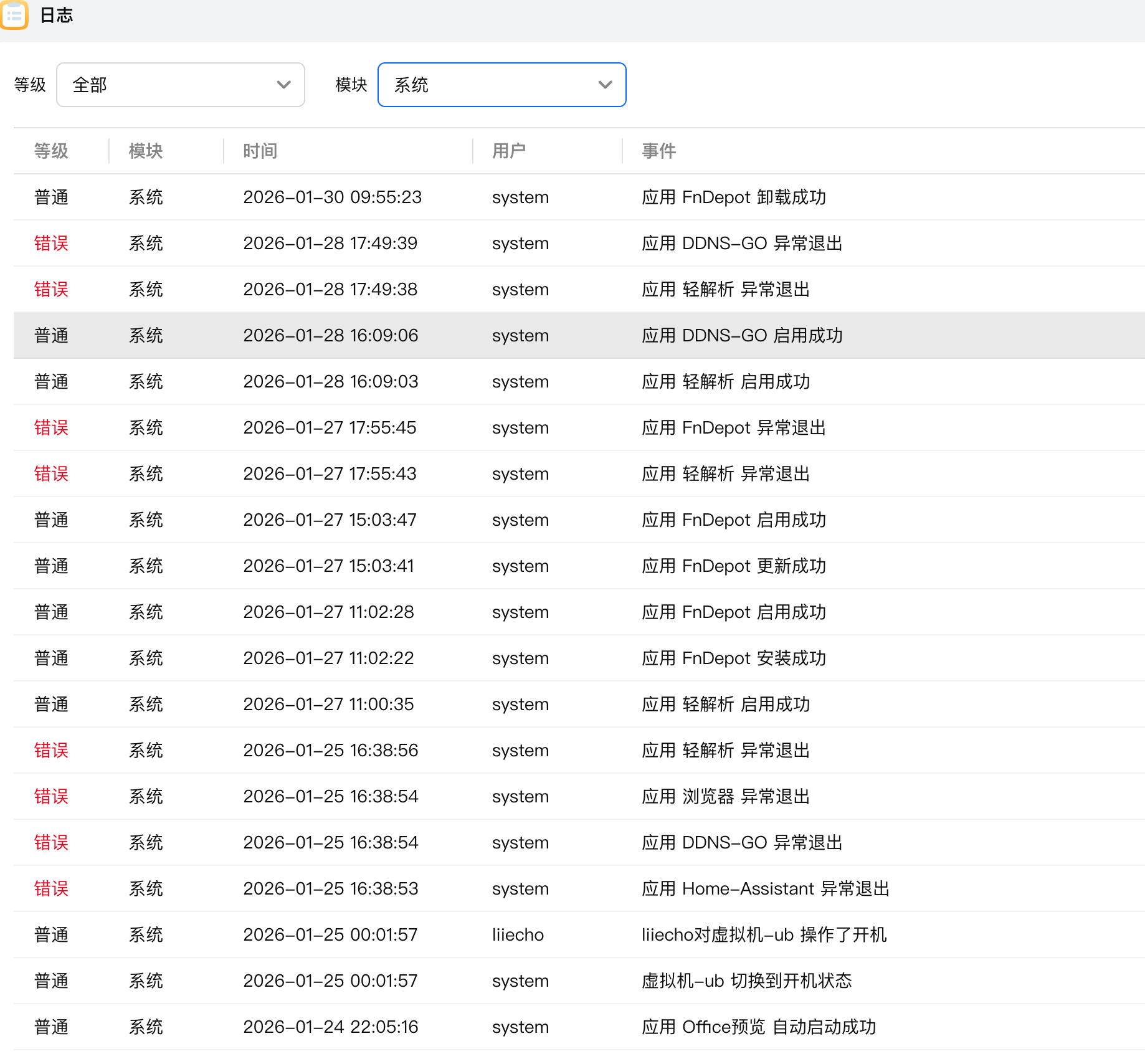Select the DDNS-GO 启用成功 log entry
The height and width of the screenshot is (1064, 1145).
pos(741,336)
